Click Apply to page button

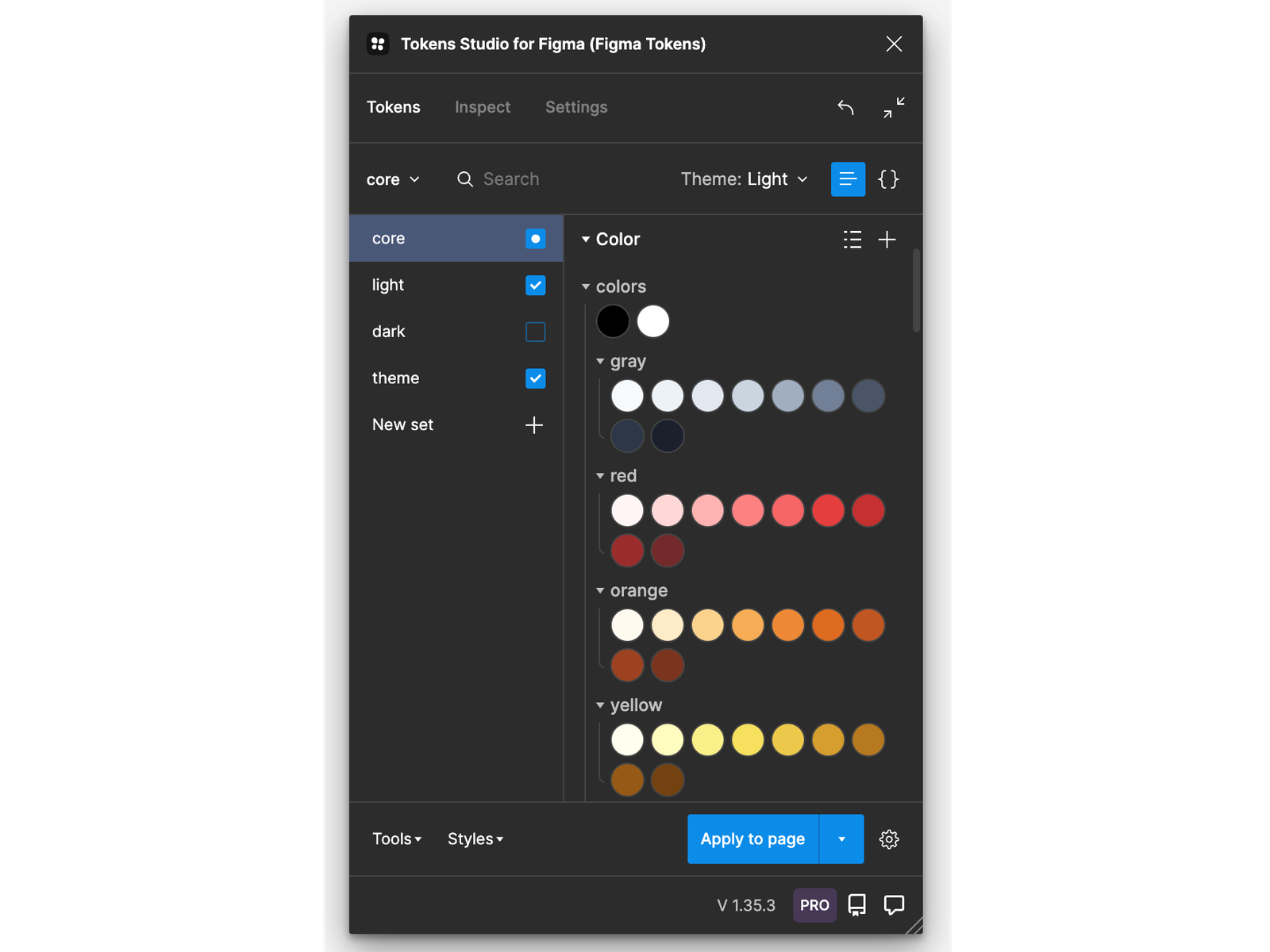click(752, 839)
